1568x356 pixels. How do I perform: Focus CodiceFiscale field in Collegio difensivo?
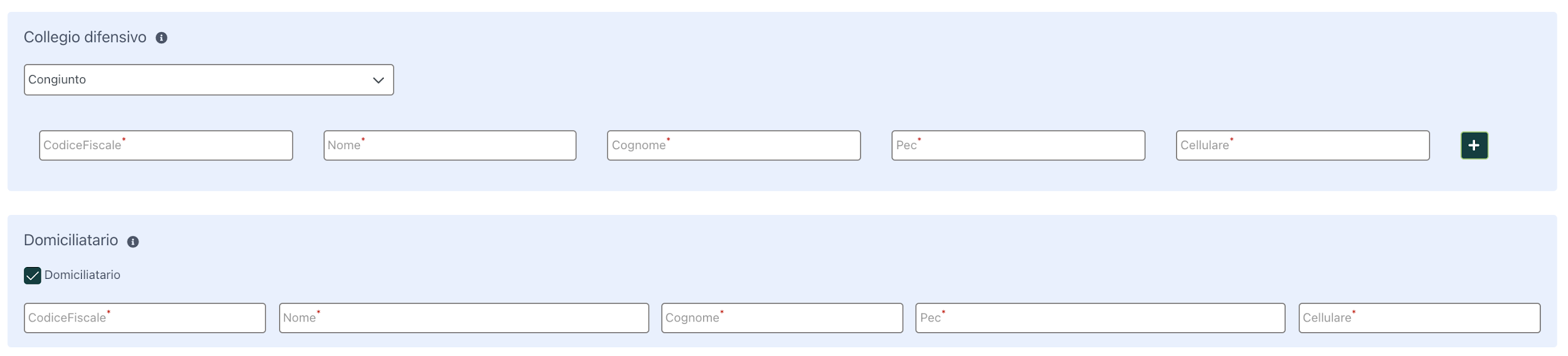point(166,145)
